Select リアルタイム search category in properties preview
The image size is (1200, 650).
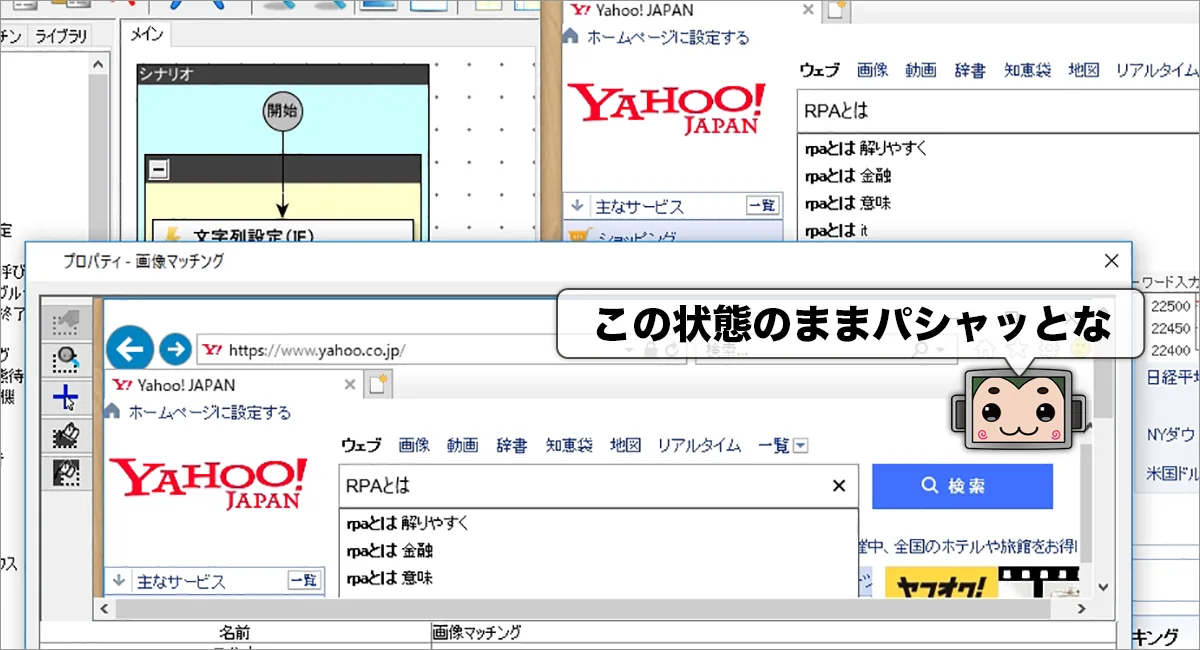(699, 445)
